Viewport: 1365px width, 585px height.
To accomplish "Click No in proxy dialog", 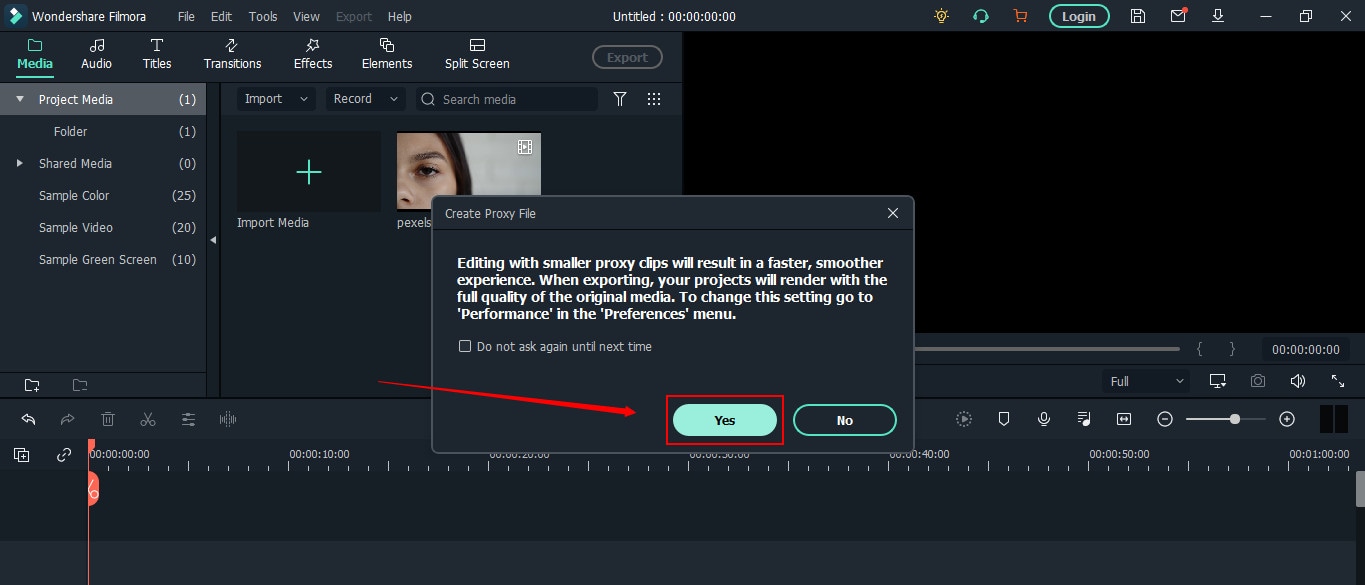I will [x=845, y=420].
